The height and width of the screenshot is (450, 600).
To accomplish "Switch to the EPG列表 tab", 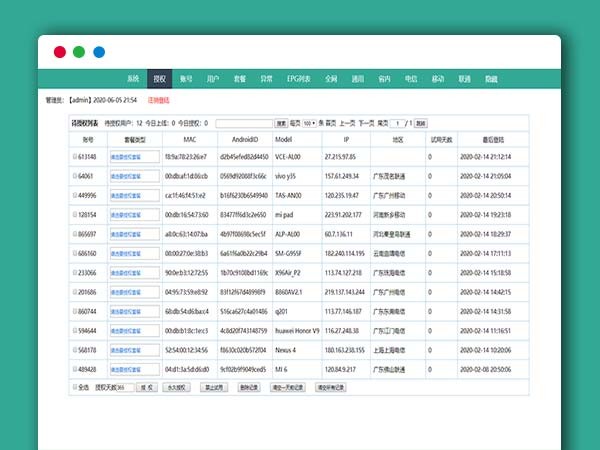I will click(299, 78).
